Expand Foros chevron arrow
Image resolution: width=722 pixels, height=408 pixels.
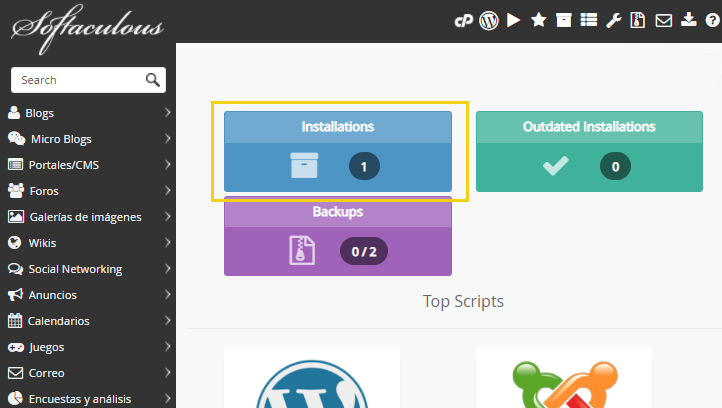(x=168, y=191)
